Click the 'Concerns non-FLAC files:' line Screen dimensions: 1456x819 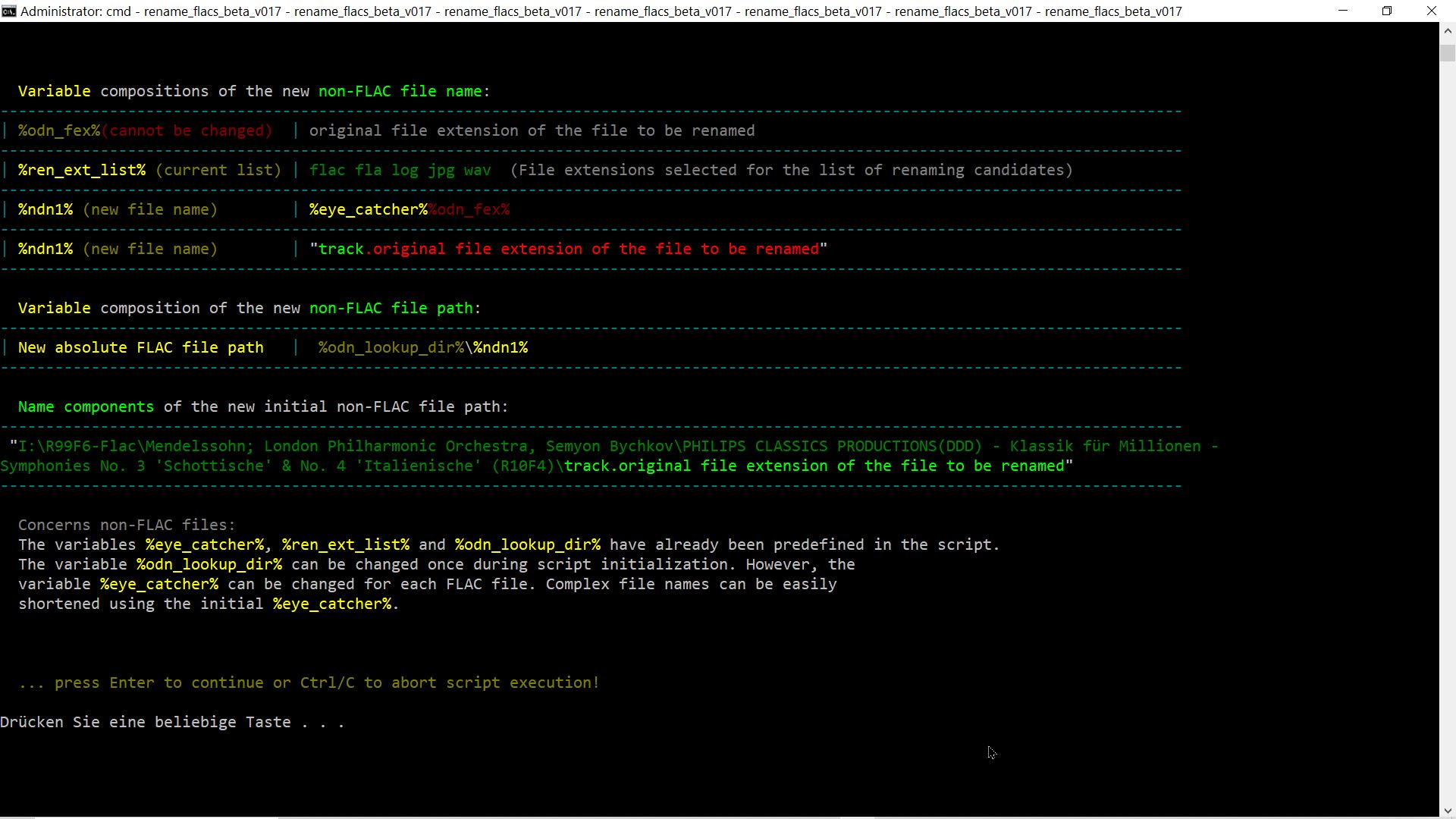click(127, 525)
